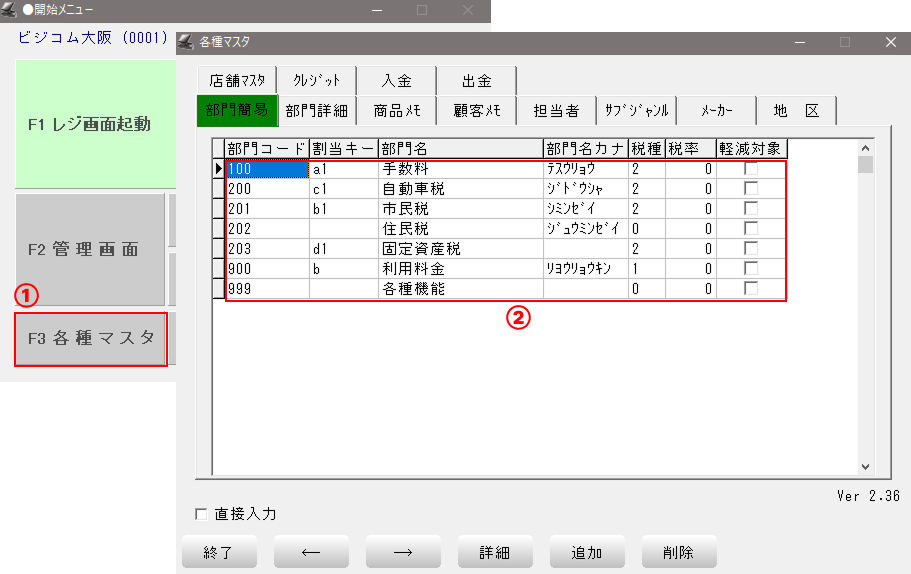This screenshot has width=911, height=574.
Task: Enable the 直接入力 checkbox
Action: pyautogui.click(x=201, y=514)
